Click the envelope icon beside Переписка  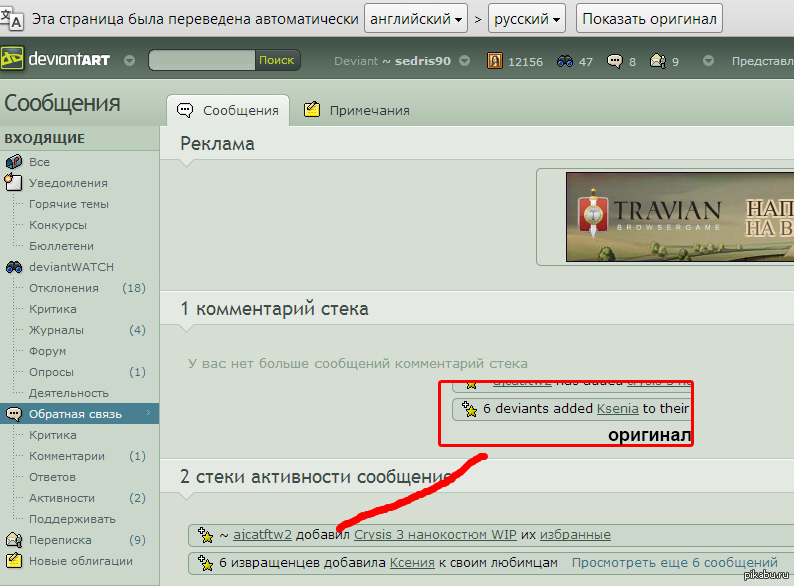(x=14, y=540)
